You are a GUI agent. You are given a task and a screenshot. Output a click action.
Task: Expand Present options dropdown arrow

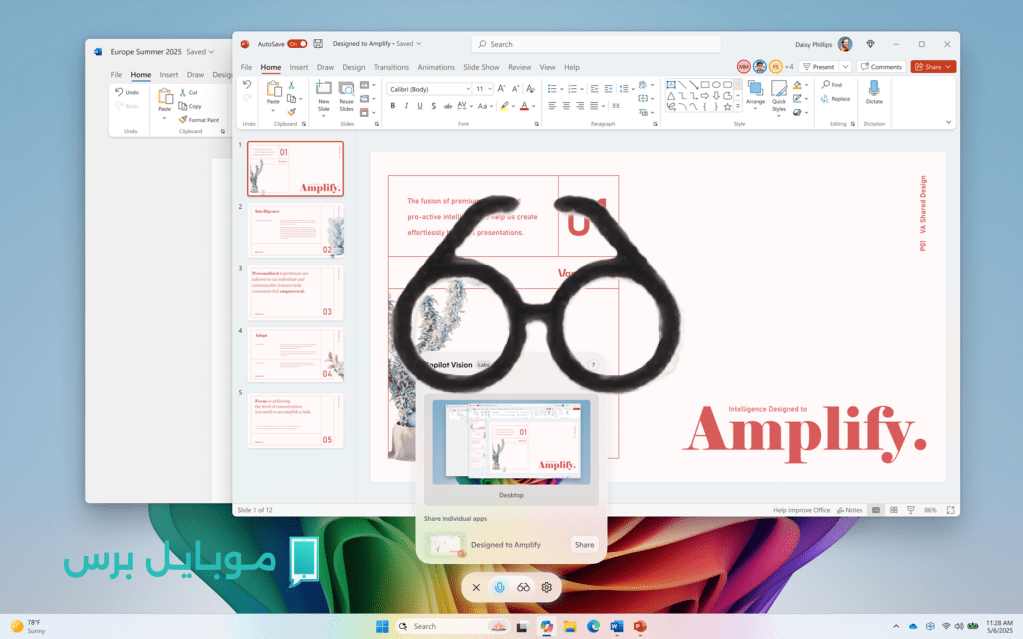(x=846, y=67)
